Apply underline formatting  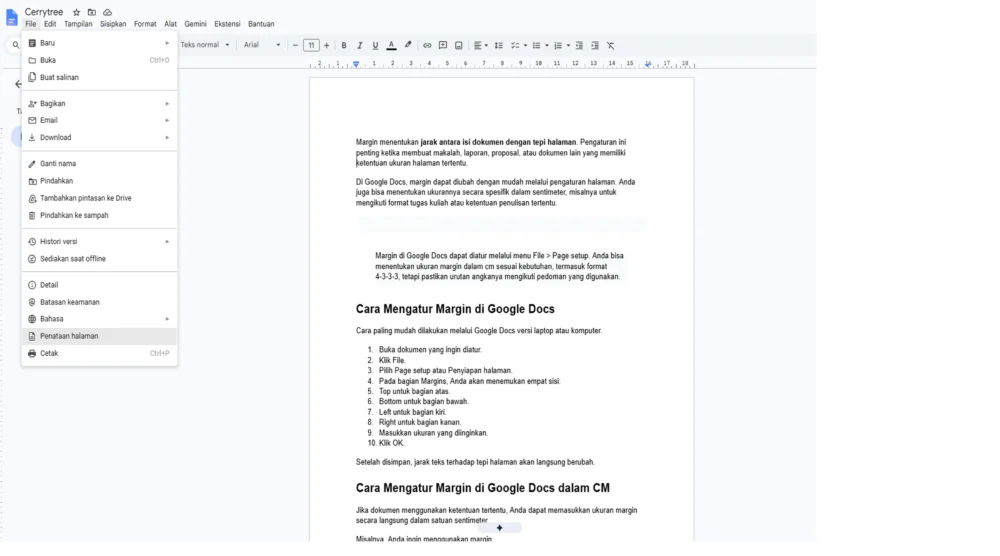click(375, 45)
